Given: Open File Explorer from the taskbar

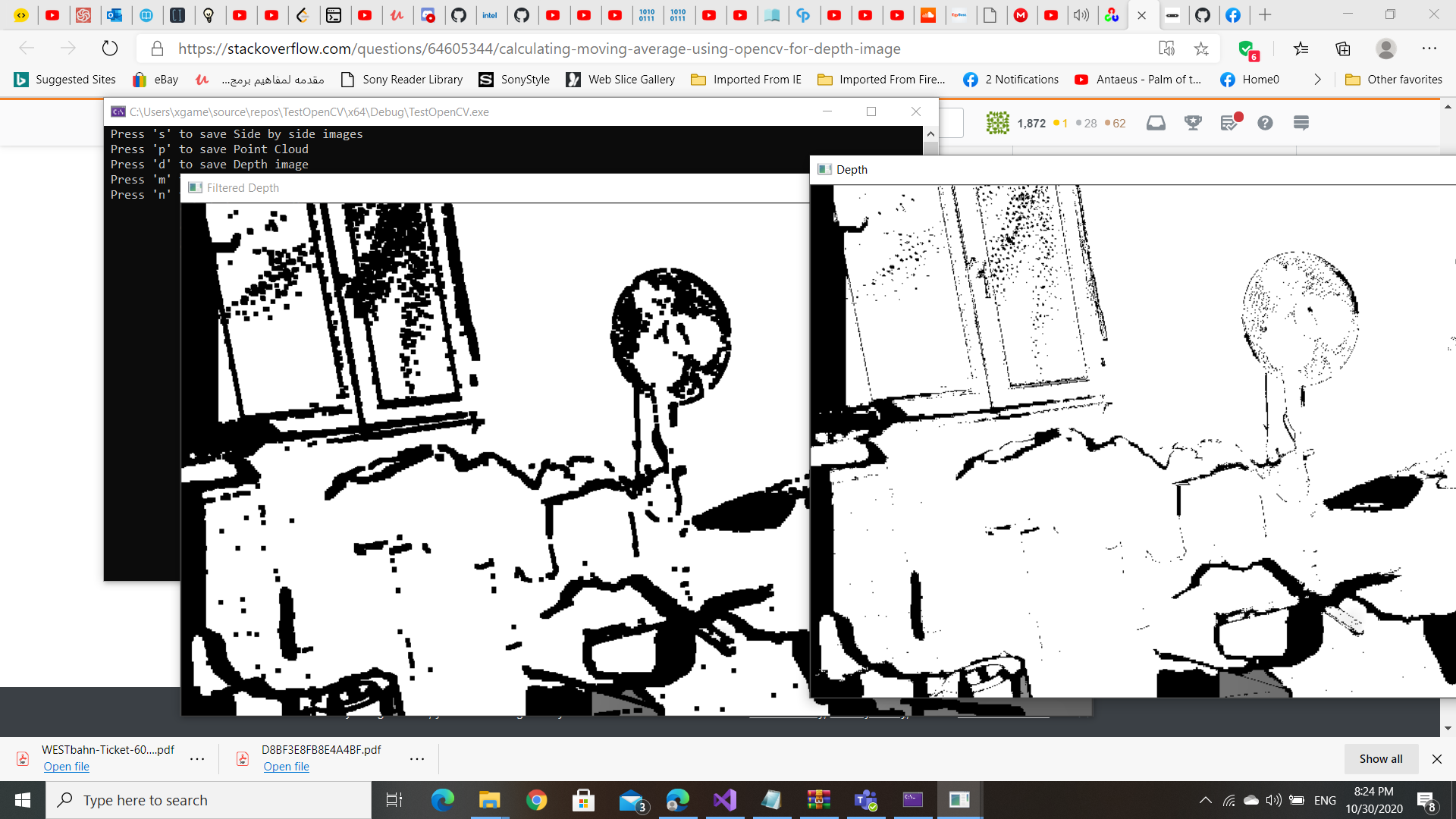Looking at the screenshot, I should coord(489,800).
